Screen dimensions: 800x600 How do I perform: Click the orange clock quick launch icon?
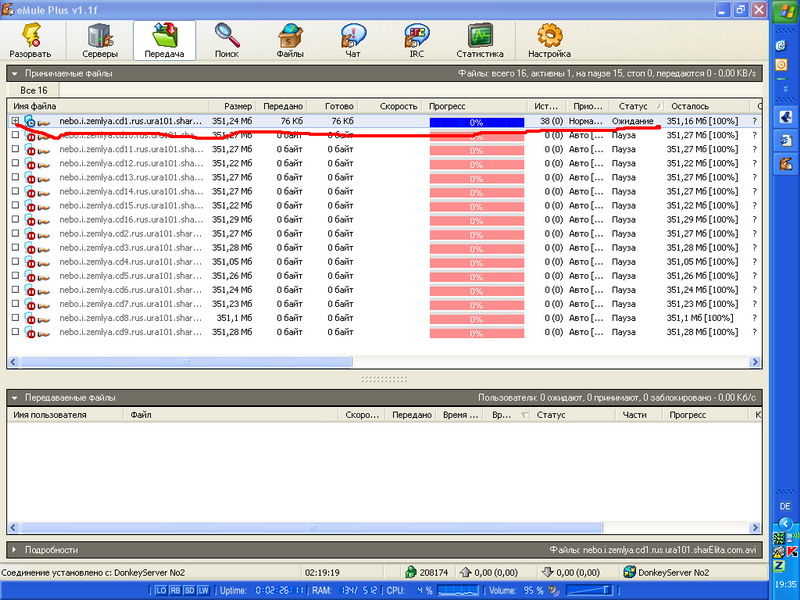(781, 64)
